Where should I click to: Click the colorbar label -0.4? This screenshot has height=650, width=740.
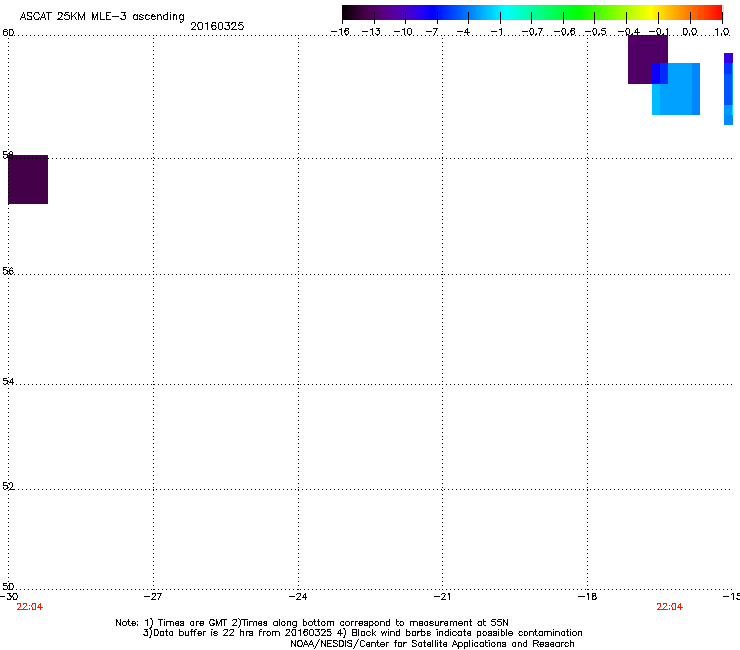(x=629, y=32)
